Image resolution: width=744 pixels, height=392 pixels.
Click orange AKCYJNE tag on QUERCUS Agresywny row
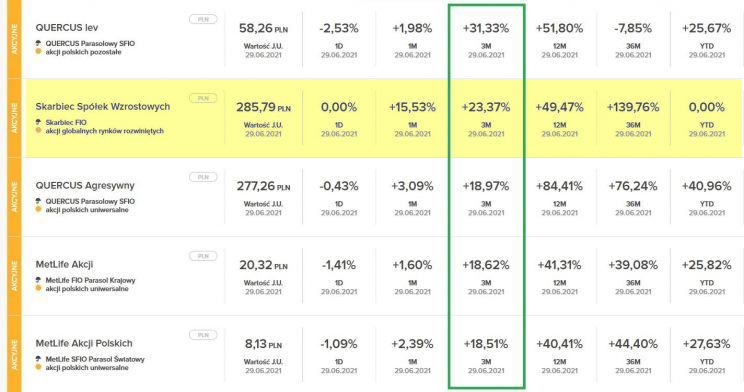[14, 197]
